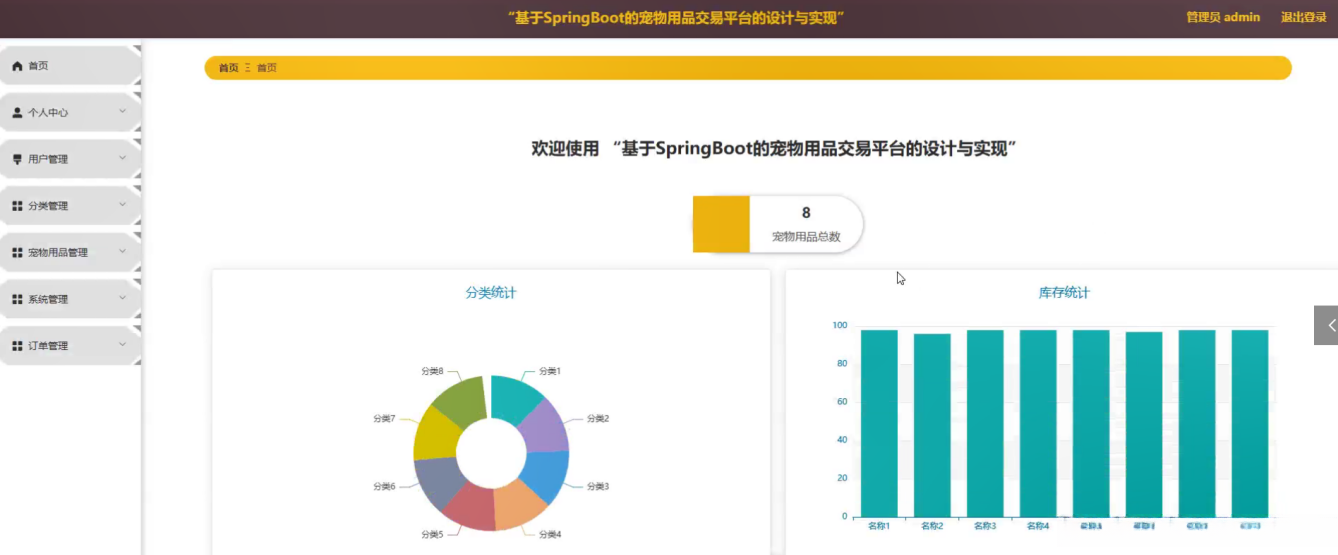Click the home icon in the sidebar

17,66
